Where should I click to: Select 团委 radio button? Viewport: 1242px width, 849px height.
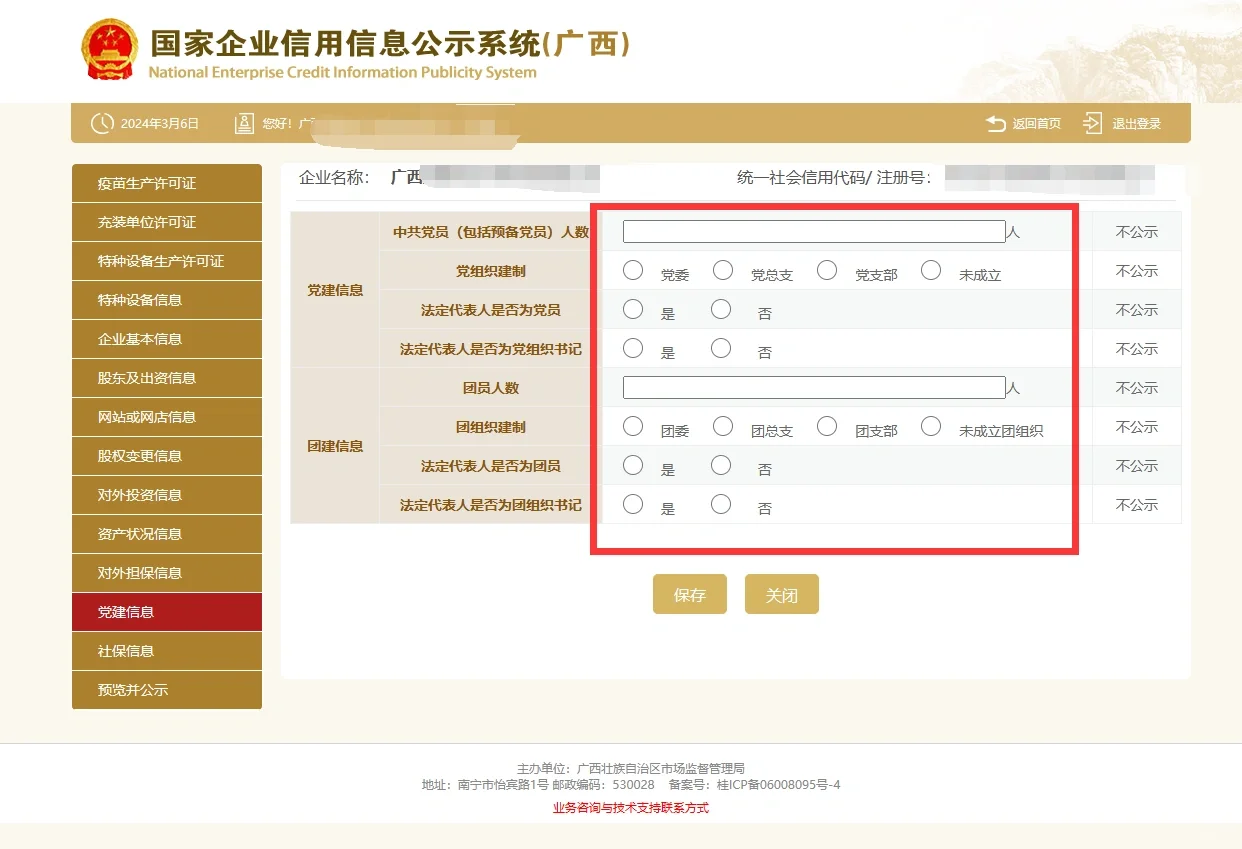[632, 426]
